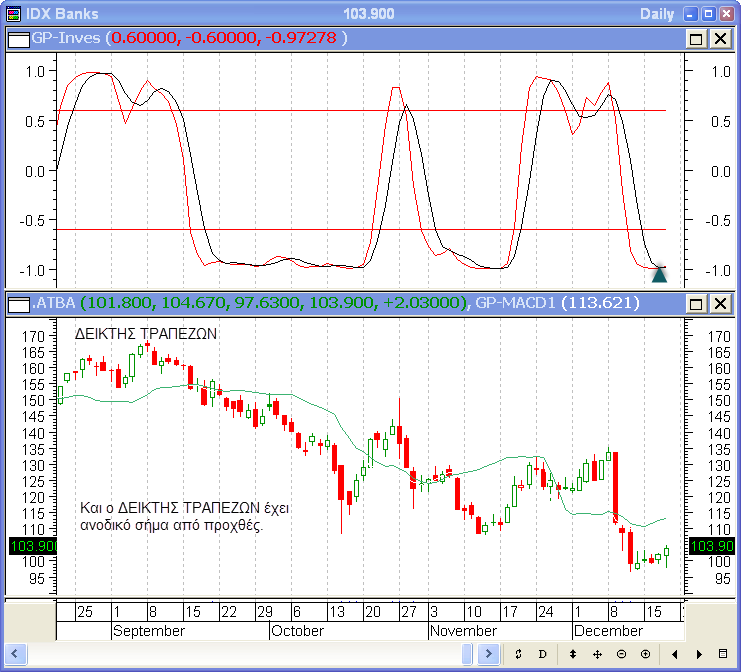
Task: Click the blue triangle signal marker
Action: (x=659, y=273)
